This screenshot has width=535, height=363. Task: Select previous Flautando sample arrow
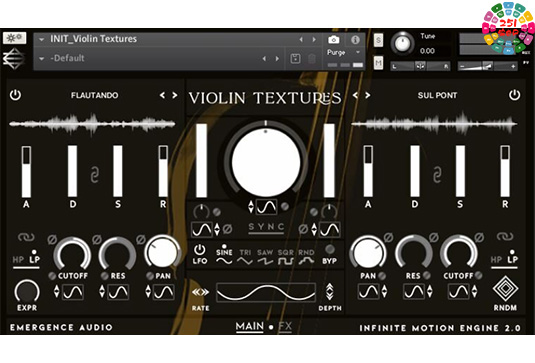pos(162,95)
